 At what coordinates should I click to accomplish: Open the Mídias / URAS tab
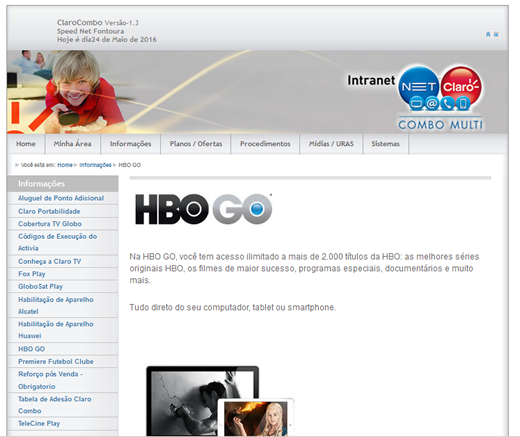point(331,144)
